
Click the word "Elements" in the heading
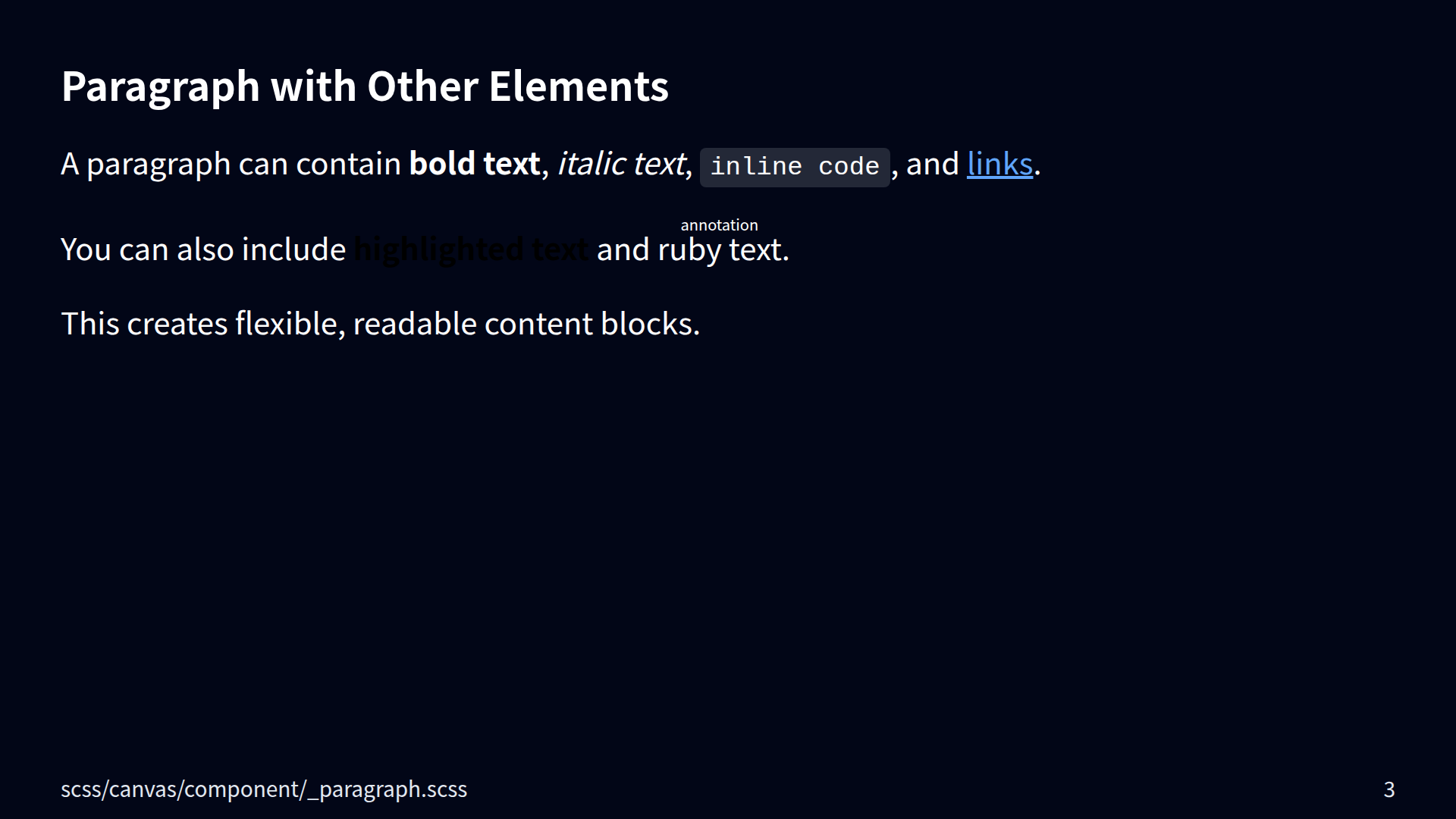578,86
